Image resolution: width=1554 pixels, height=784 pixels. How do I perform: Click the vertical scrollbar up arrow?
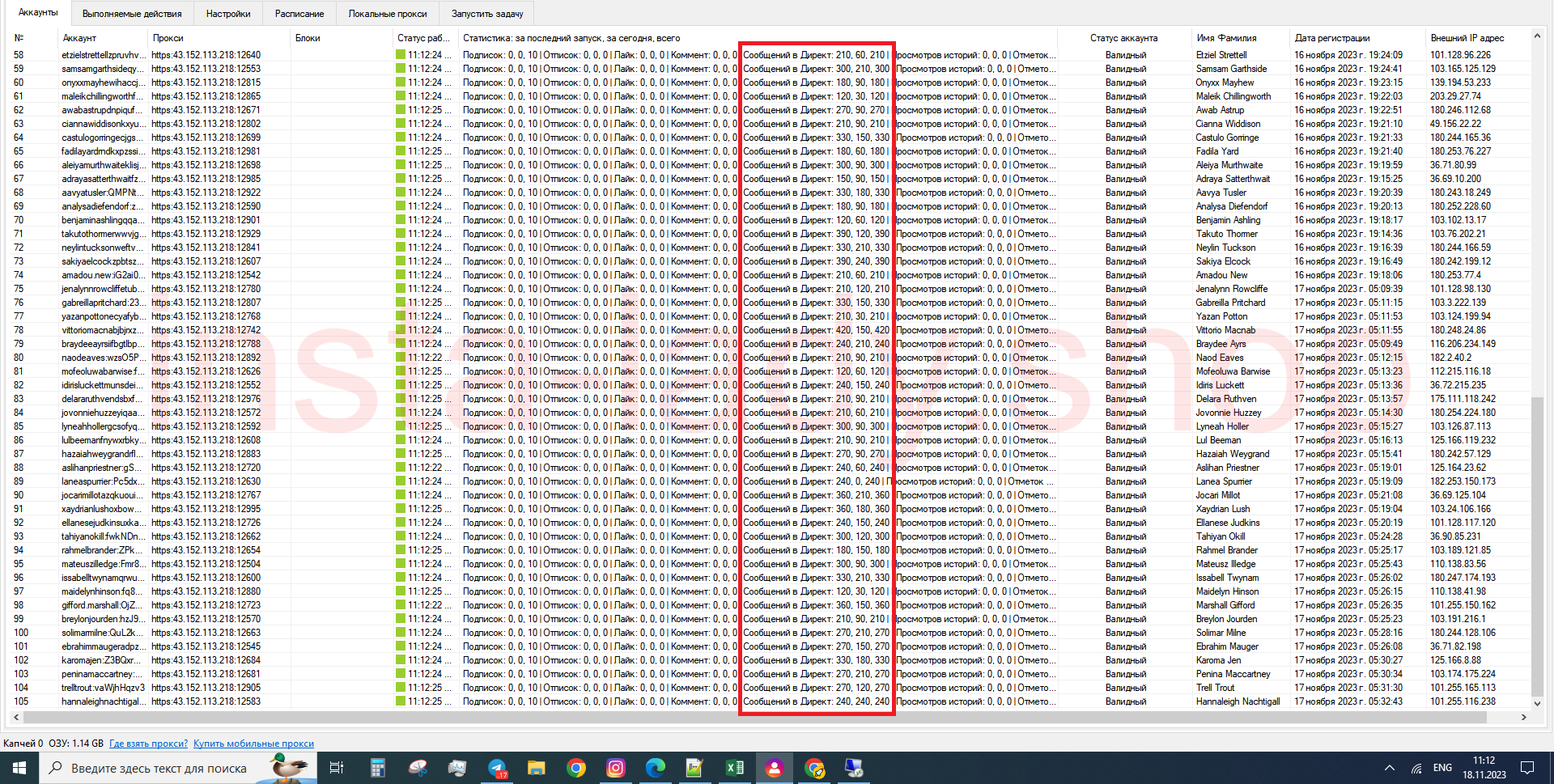pyautogui.click(x=1537, y=36)
